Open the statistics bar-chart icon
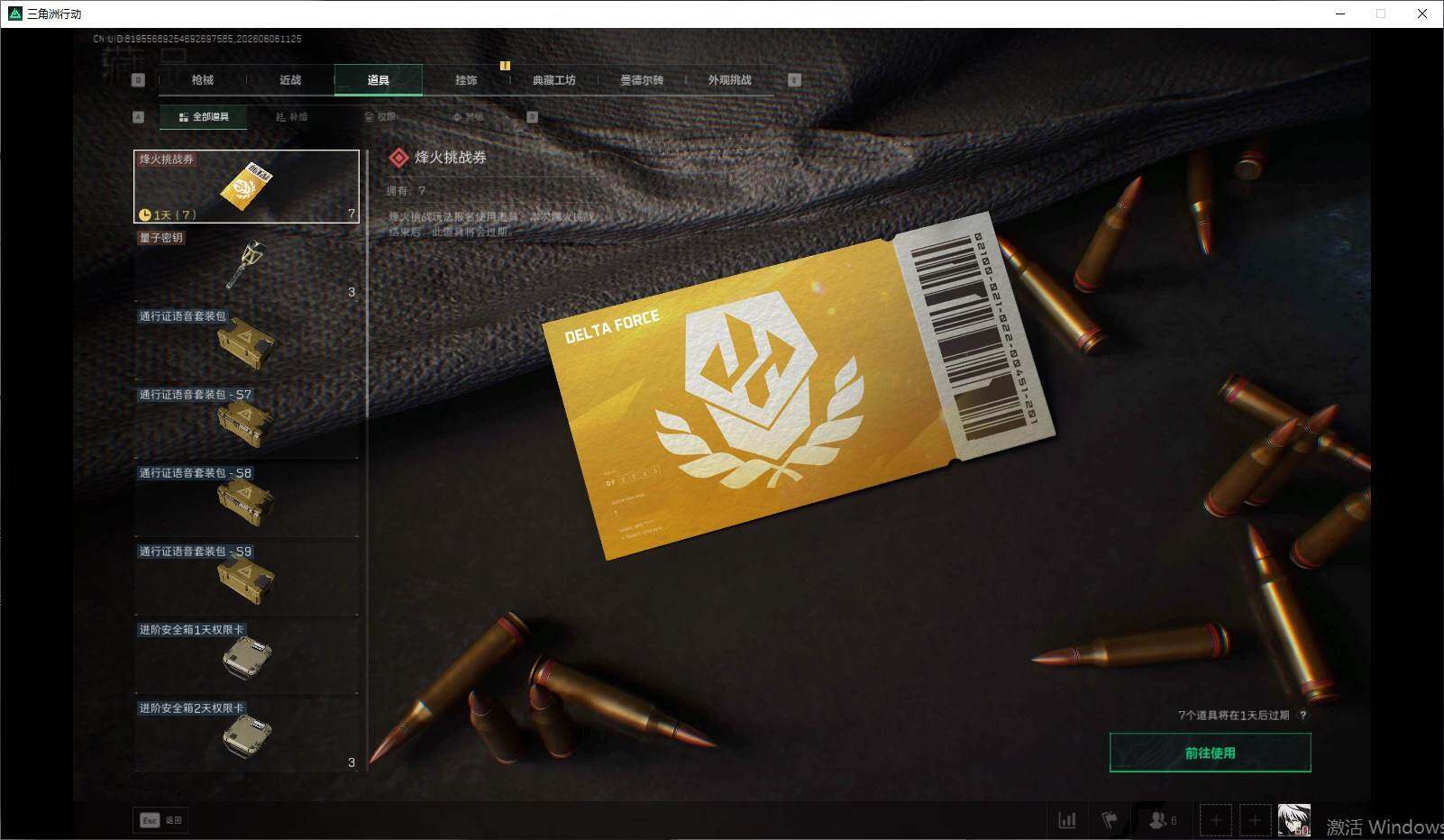The height and width of the screenshot is (840, 1444). pos(1067,820)
